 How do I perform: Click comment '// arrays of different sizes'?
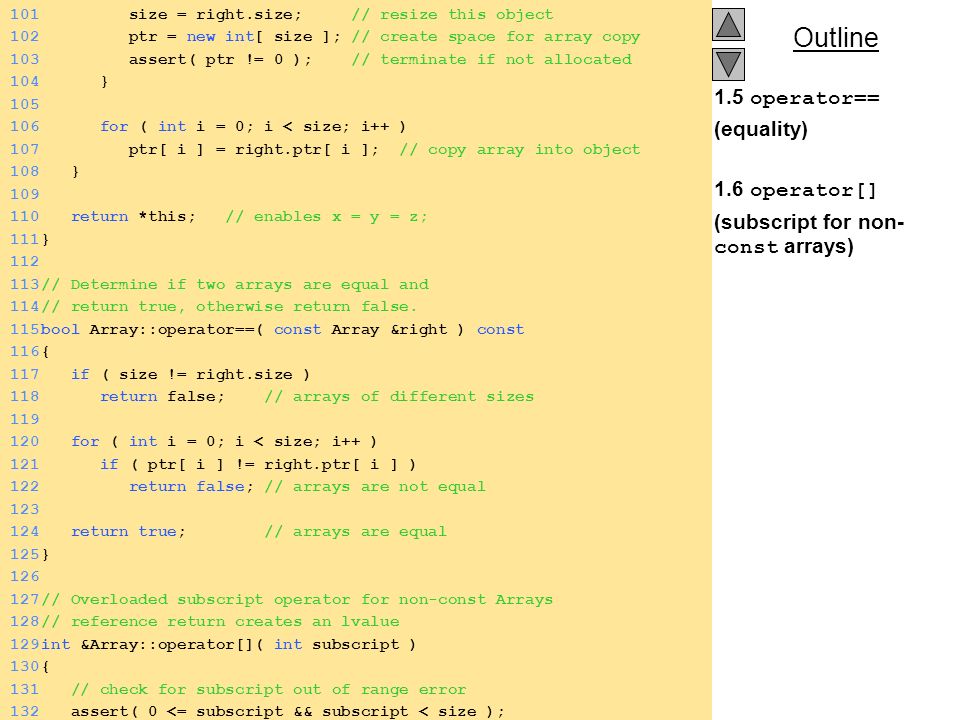399,397
